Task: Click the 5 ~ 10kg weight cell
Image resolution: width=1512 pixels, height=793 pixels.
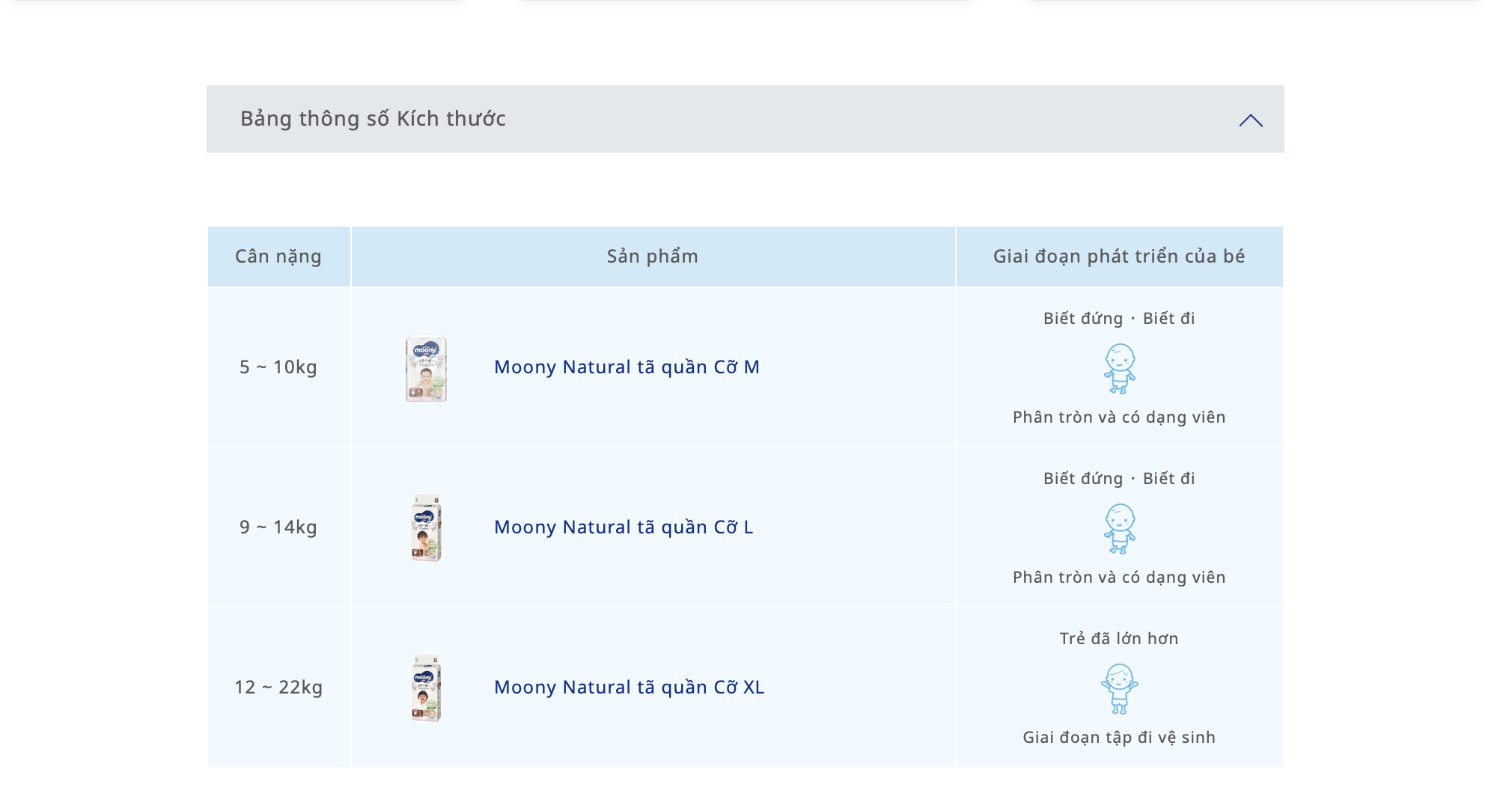Action: point(278,367)
